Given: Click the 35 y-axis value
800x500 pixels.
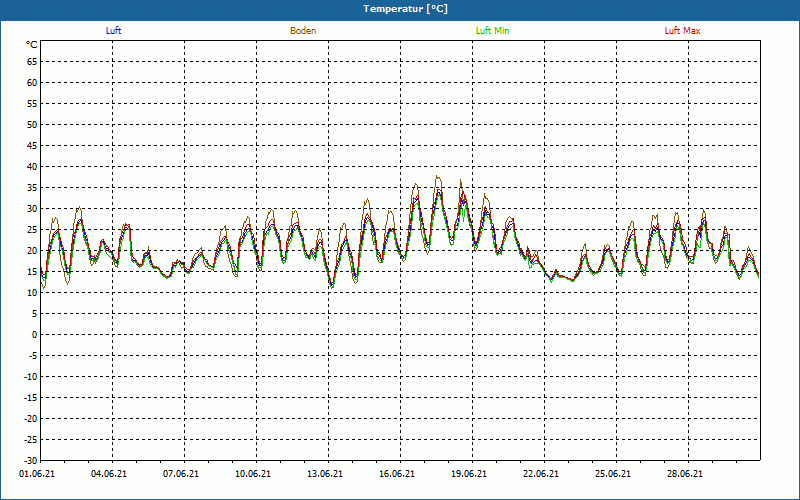Looking at the screenshot, I should point(32,188).
